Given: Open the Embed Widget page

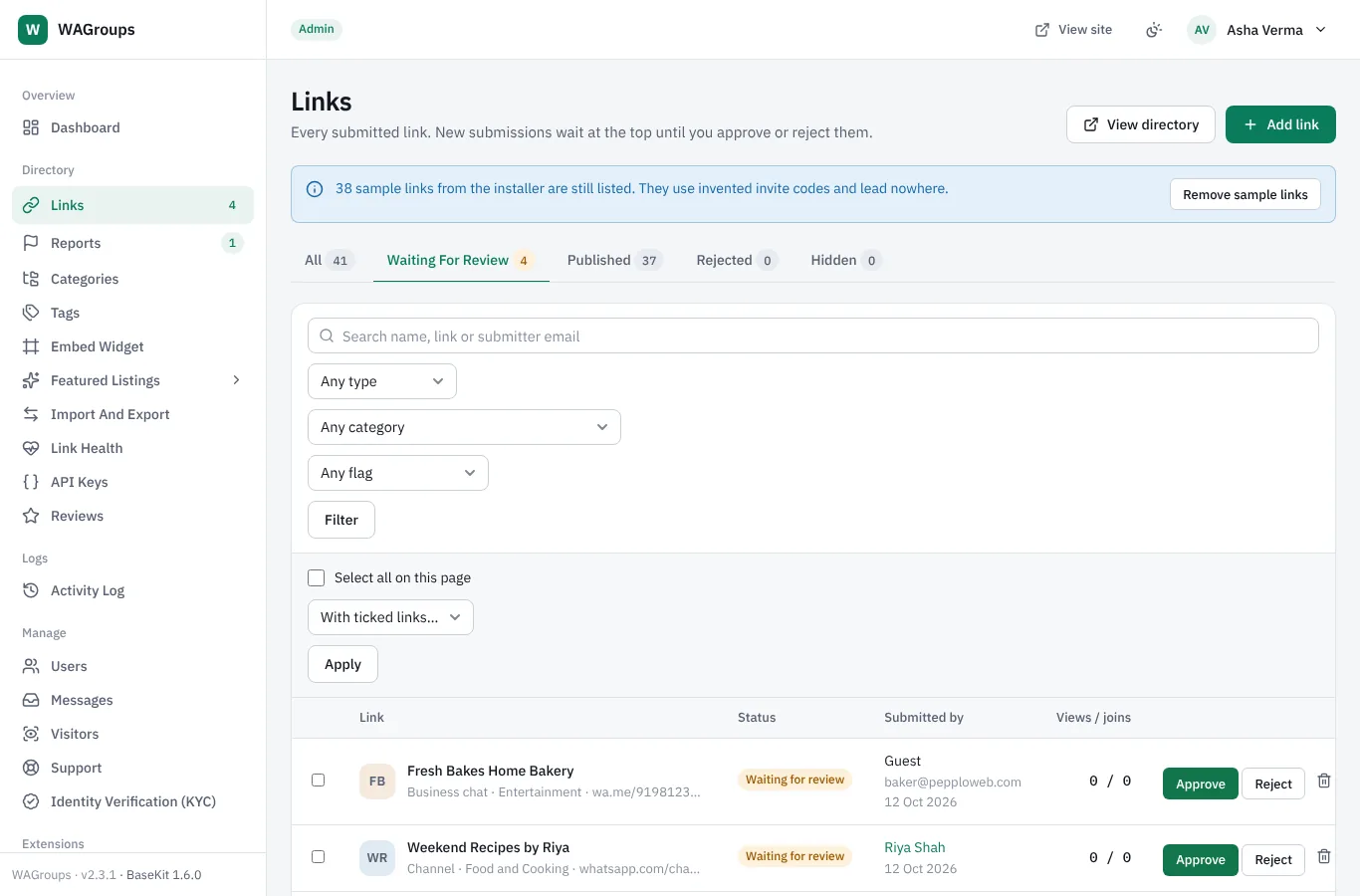Looking at the screenshot, I should click(132, 346).
